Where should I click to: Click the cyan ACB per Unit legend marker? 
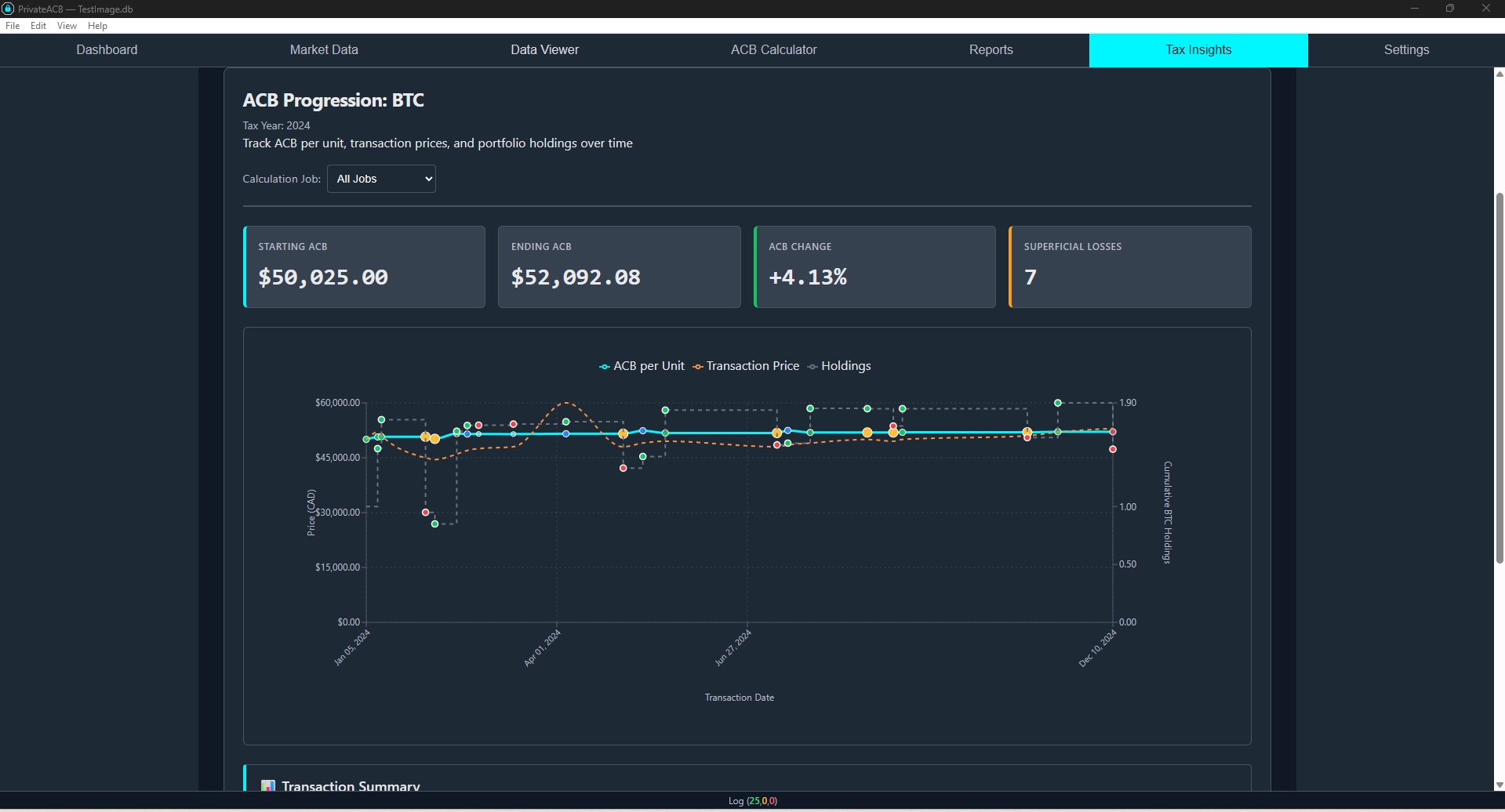tap(605, 367)
